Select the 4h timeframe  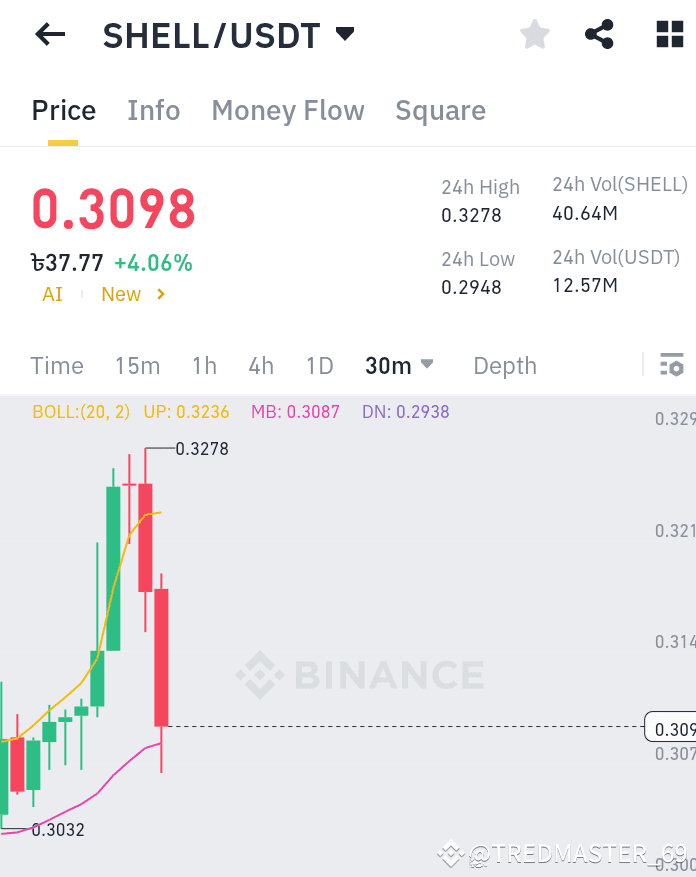coord(261,365)
